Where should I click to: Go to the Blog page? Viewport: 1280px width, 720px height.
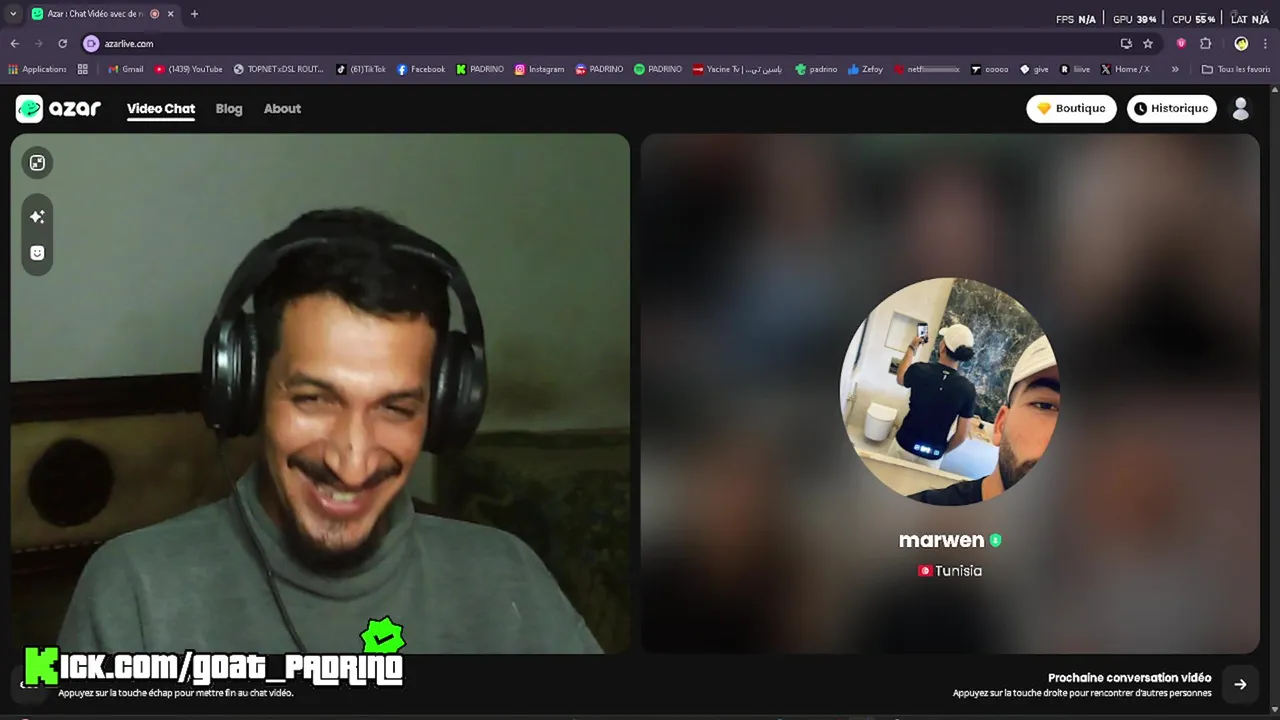[229, 108]
